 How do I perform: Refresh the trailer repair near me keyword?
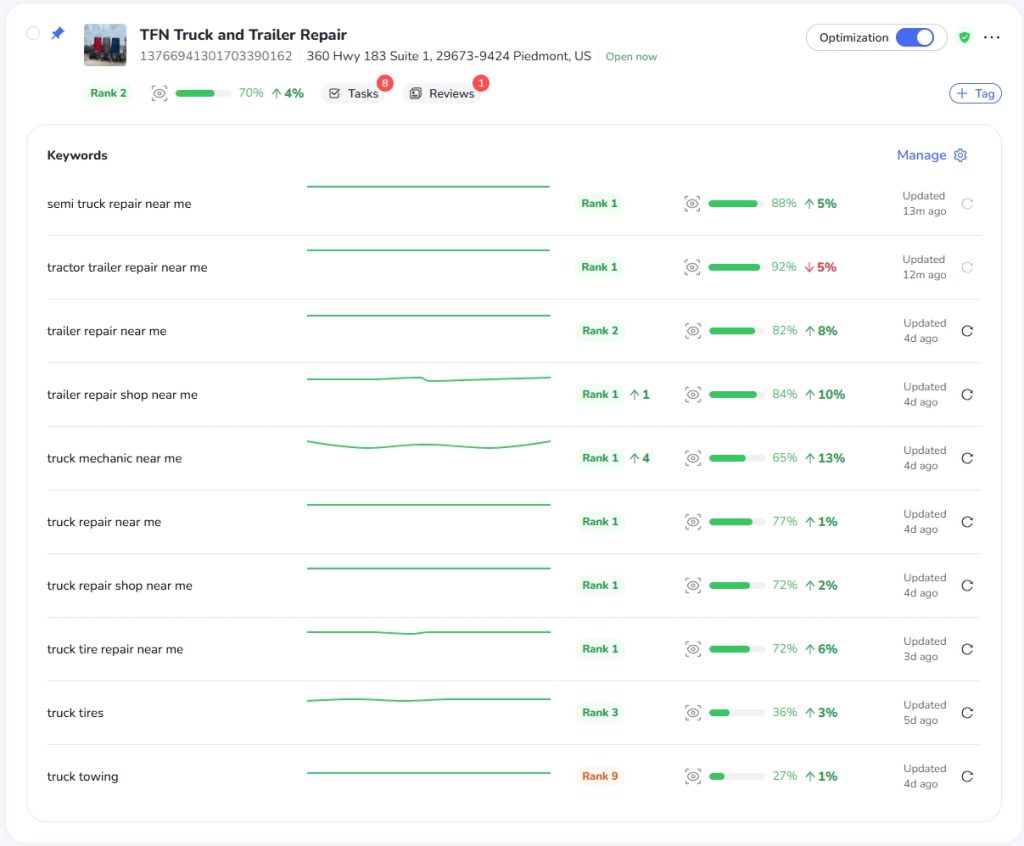(967, 331)
